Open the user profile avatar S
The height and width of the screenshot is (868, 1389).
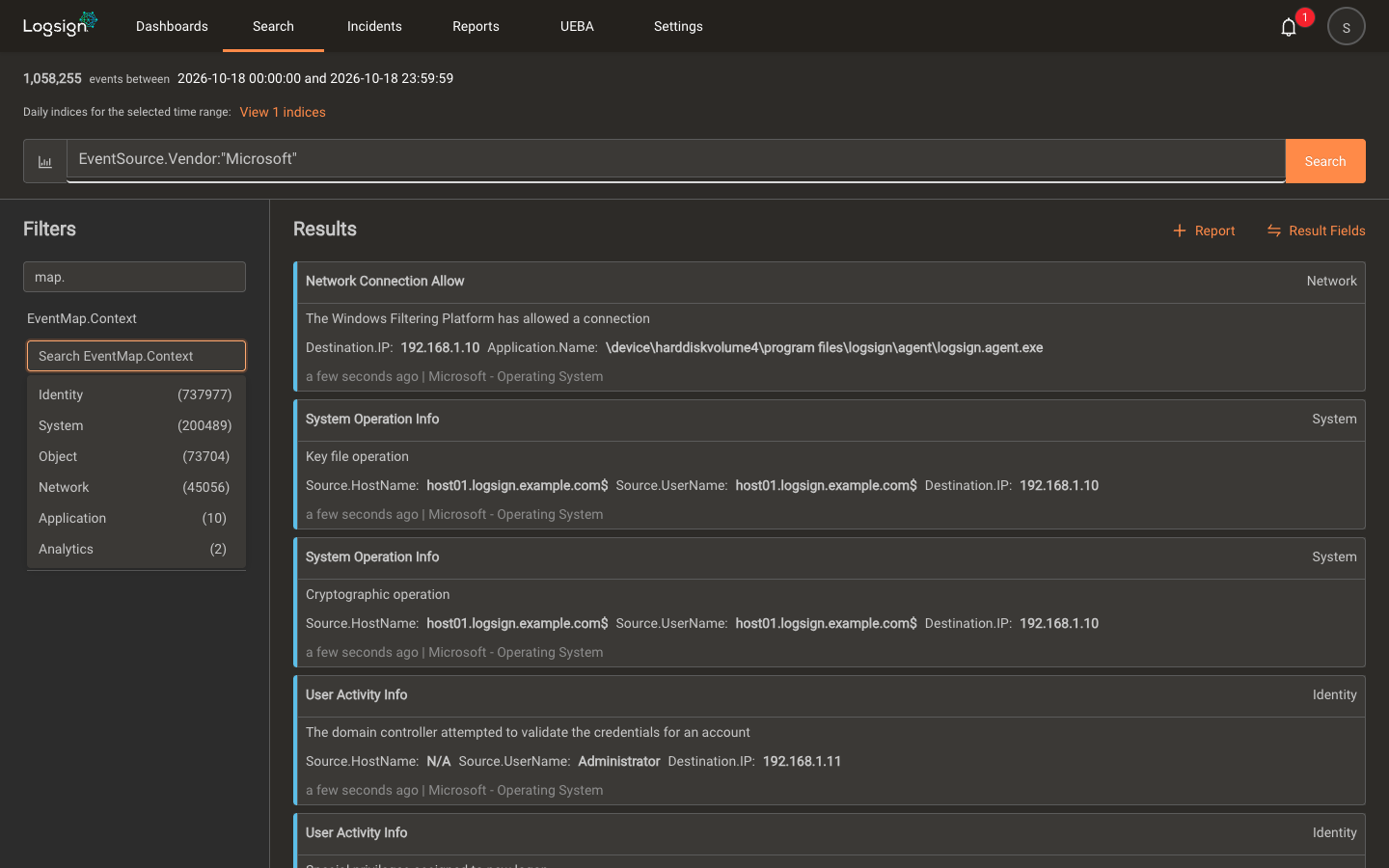click(1347, 27)
